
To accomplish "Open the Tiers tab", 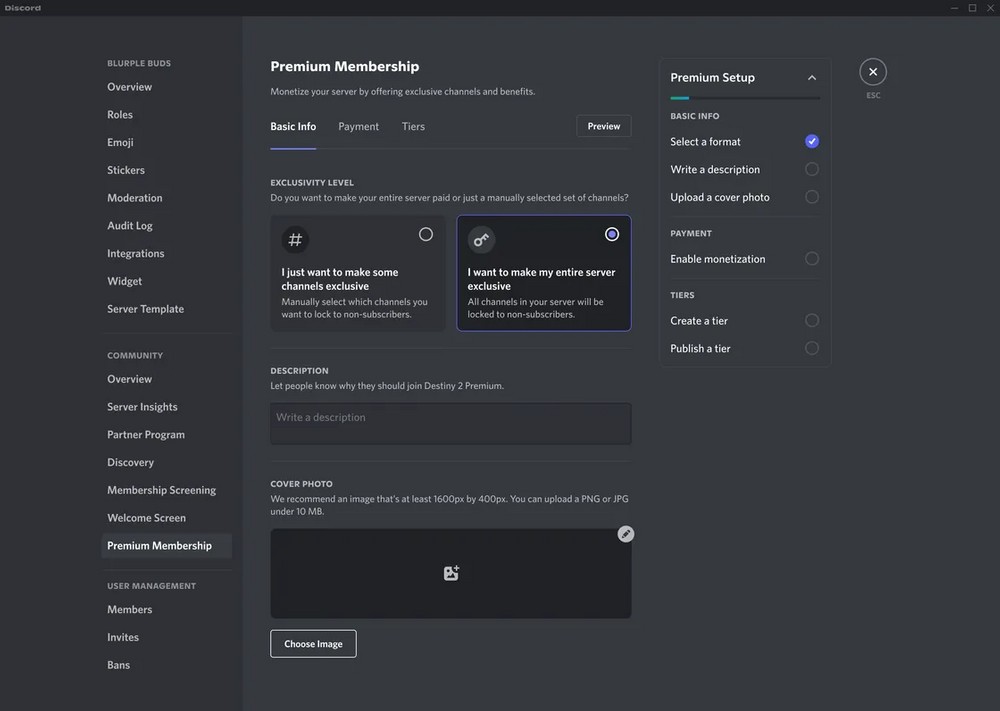I will (x=413, y=127).
